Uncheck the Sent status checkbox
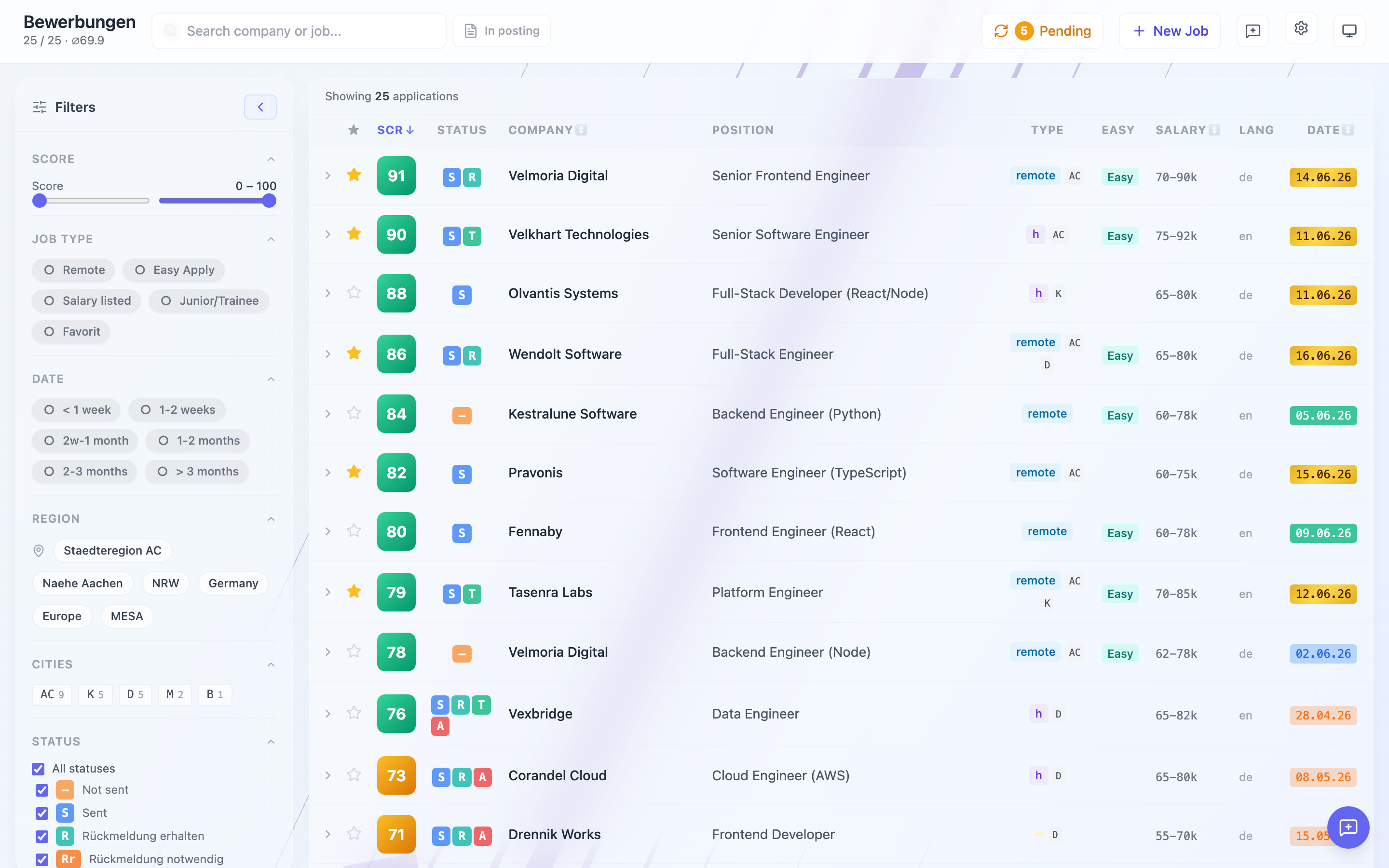 click(x=42, y=814)
